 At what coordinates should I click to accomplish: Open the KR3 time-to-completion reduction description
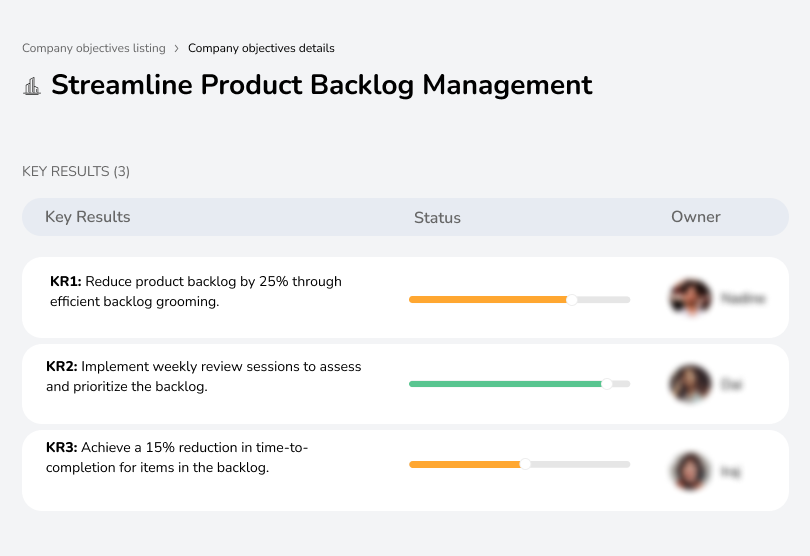coord(177,457)
